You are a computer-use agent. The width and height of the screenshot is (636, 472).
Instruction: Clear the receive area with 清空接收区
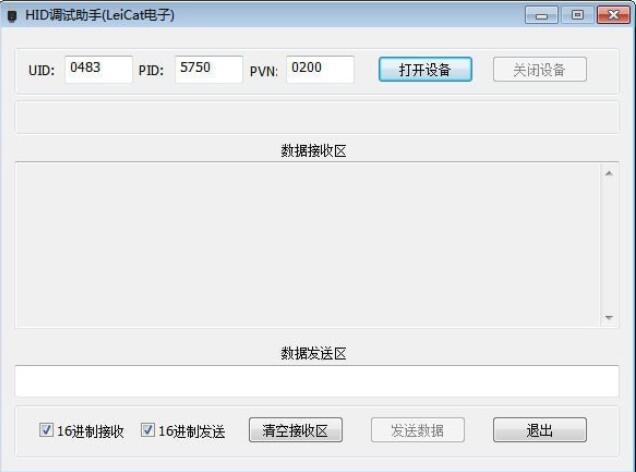[295, 430]
